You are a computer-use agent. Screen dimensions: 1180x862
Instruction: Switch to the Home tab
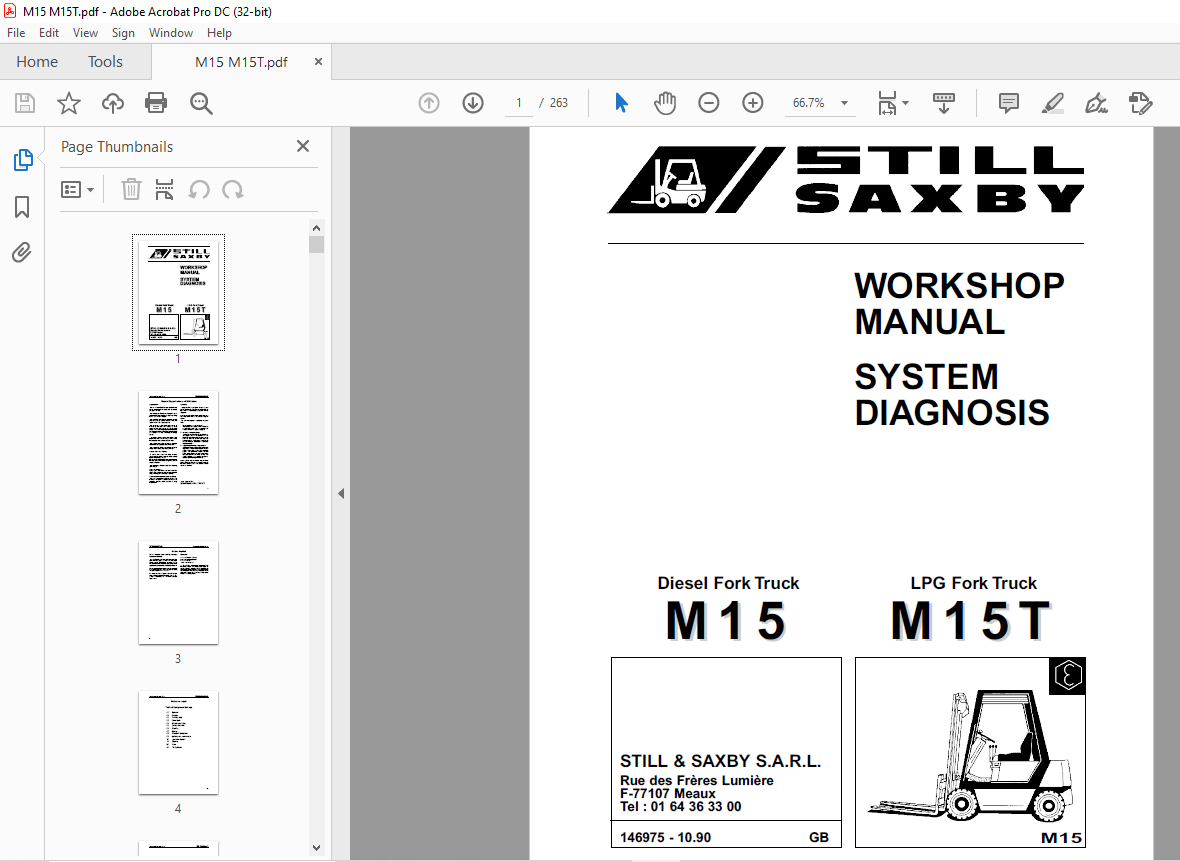37,62
